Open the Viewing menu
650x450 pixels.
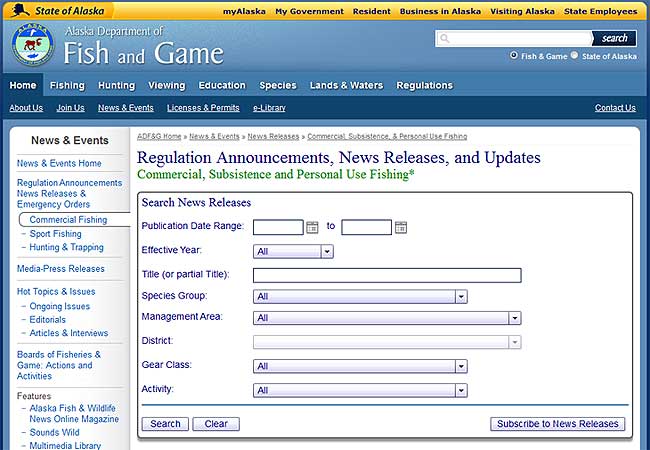point(167,85)
